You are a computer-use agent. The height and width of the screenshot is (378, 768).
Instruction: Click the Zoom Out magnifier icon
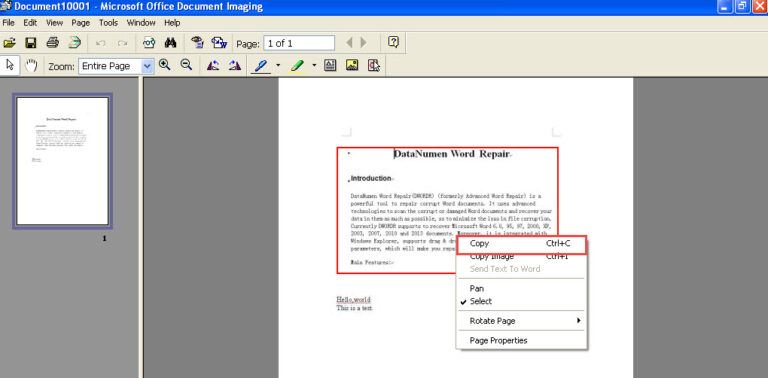186,65
